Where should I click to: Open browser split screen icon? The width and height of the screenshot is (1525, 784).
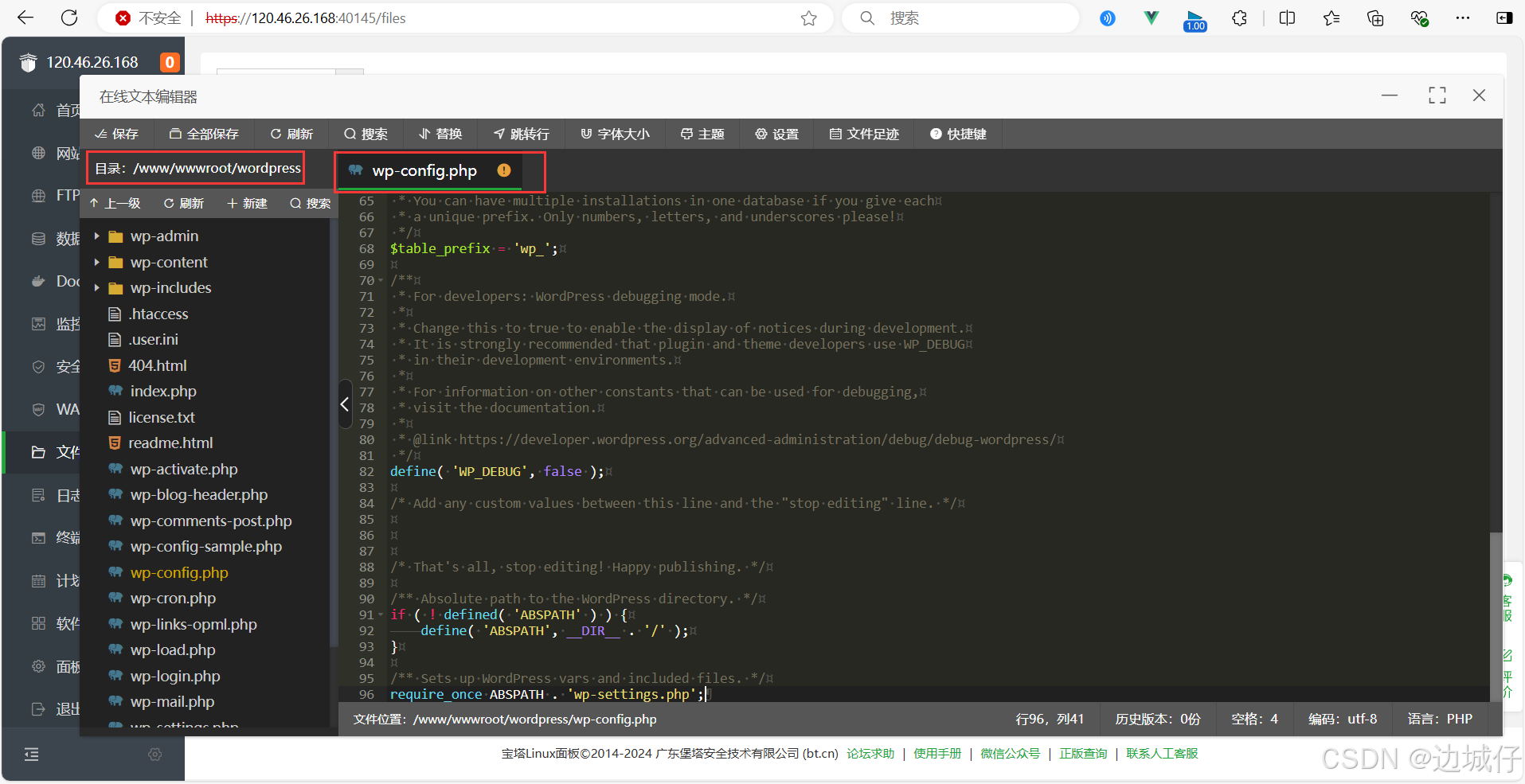(1287, 18)
